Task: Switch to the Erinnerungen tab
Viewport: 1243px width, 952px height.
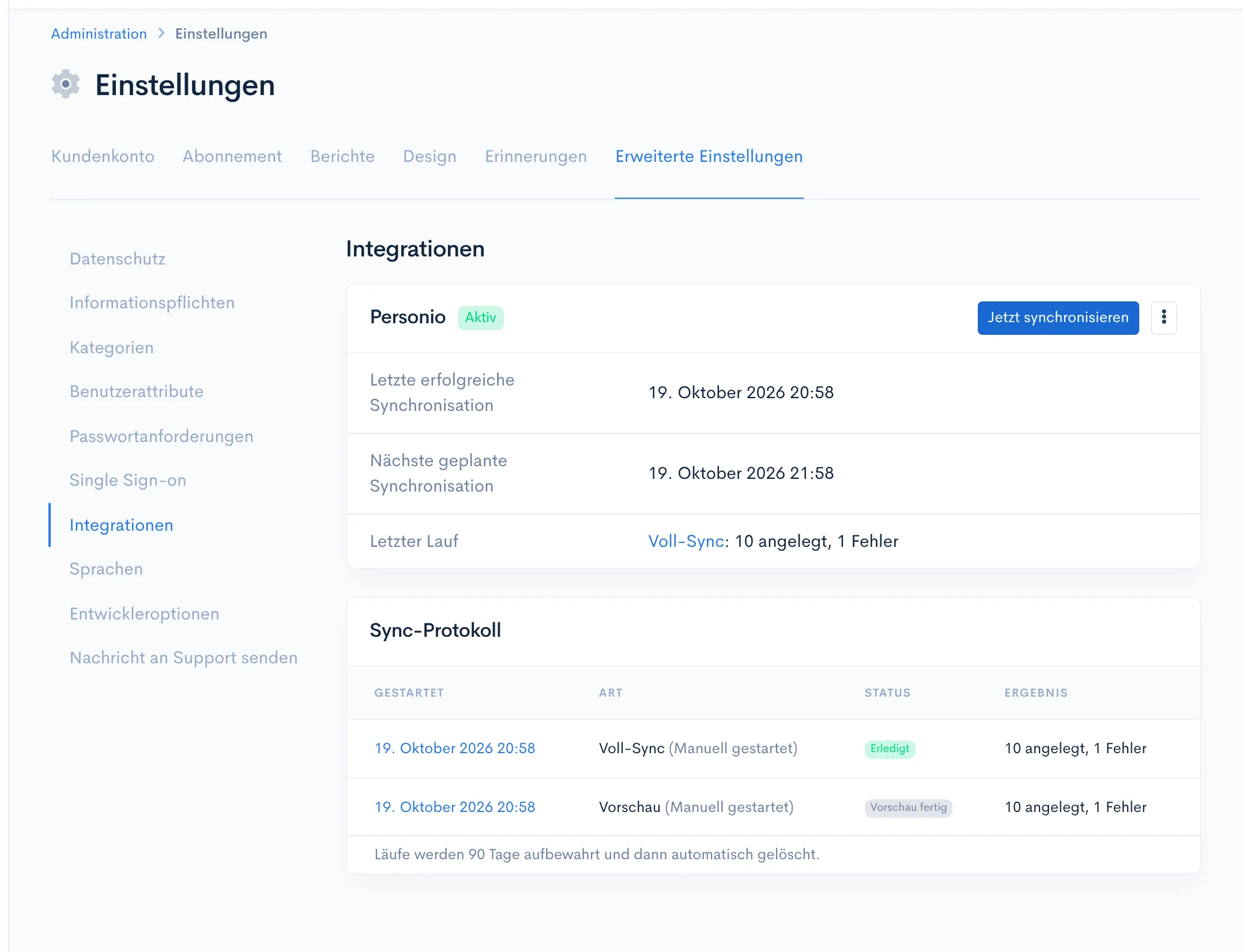Action: 536,156
